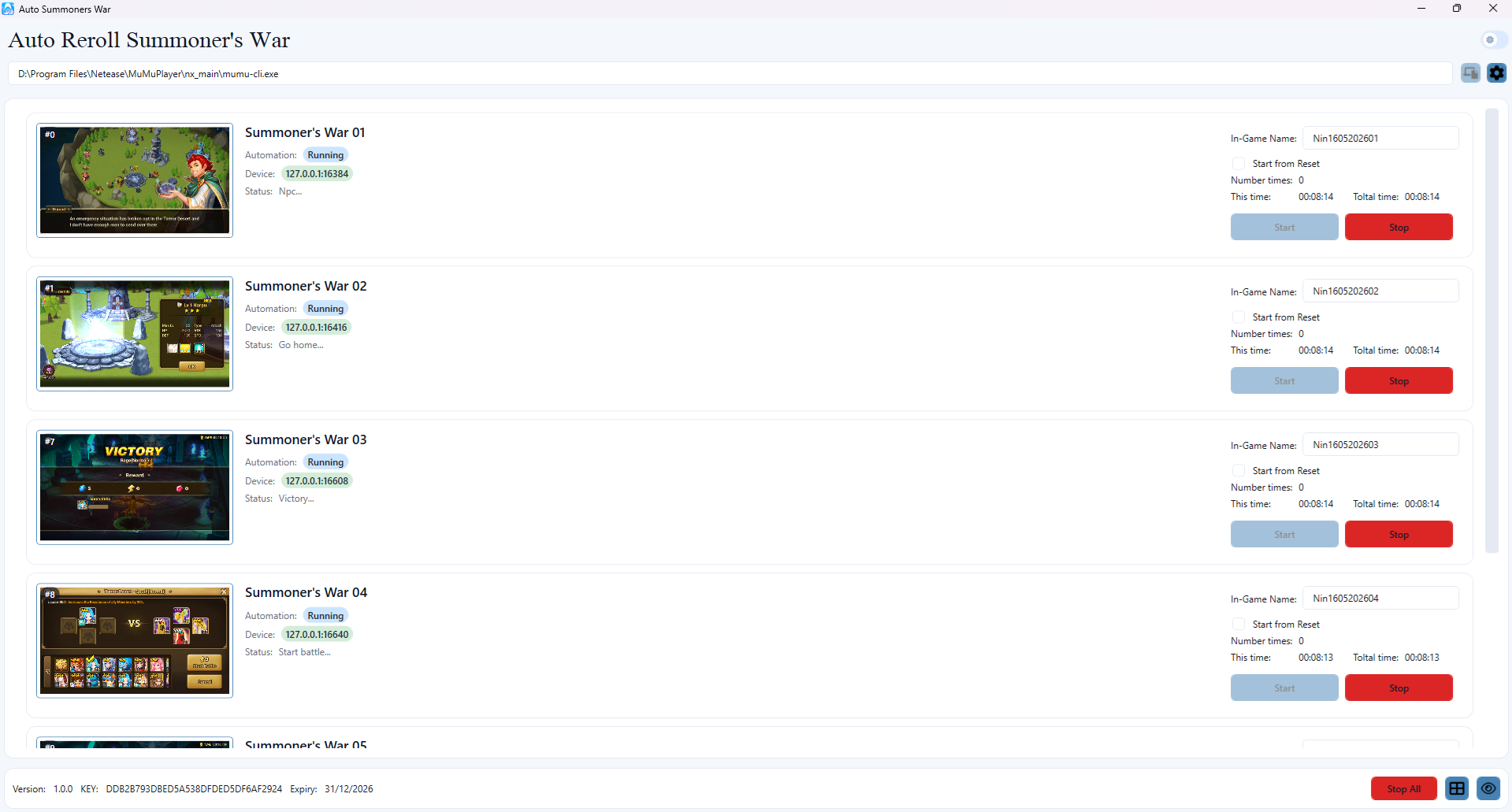Click the emulator copy devices icon button
Image resolution: width=1512 pixels, height=812 pixels.
1470,73
